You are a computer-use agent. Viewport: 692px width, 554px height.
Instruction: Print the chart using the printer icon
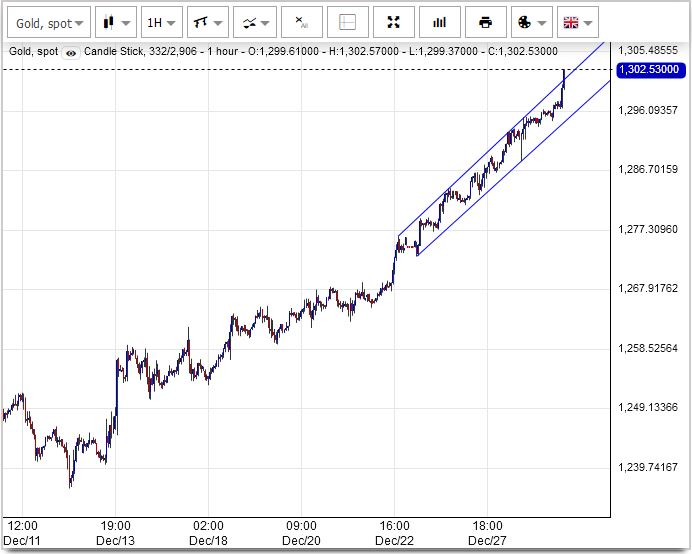486,21
